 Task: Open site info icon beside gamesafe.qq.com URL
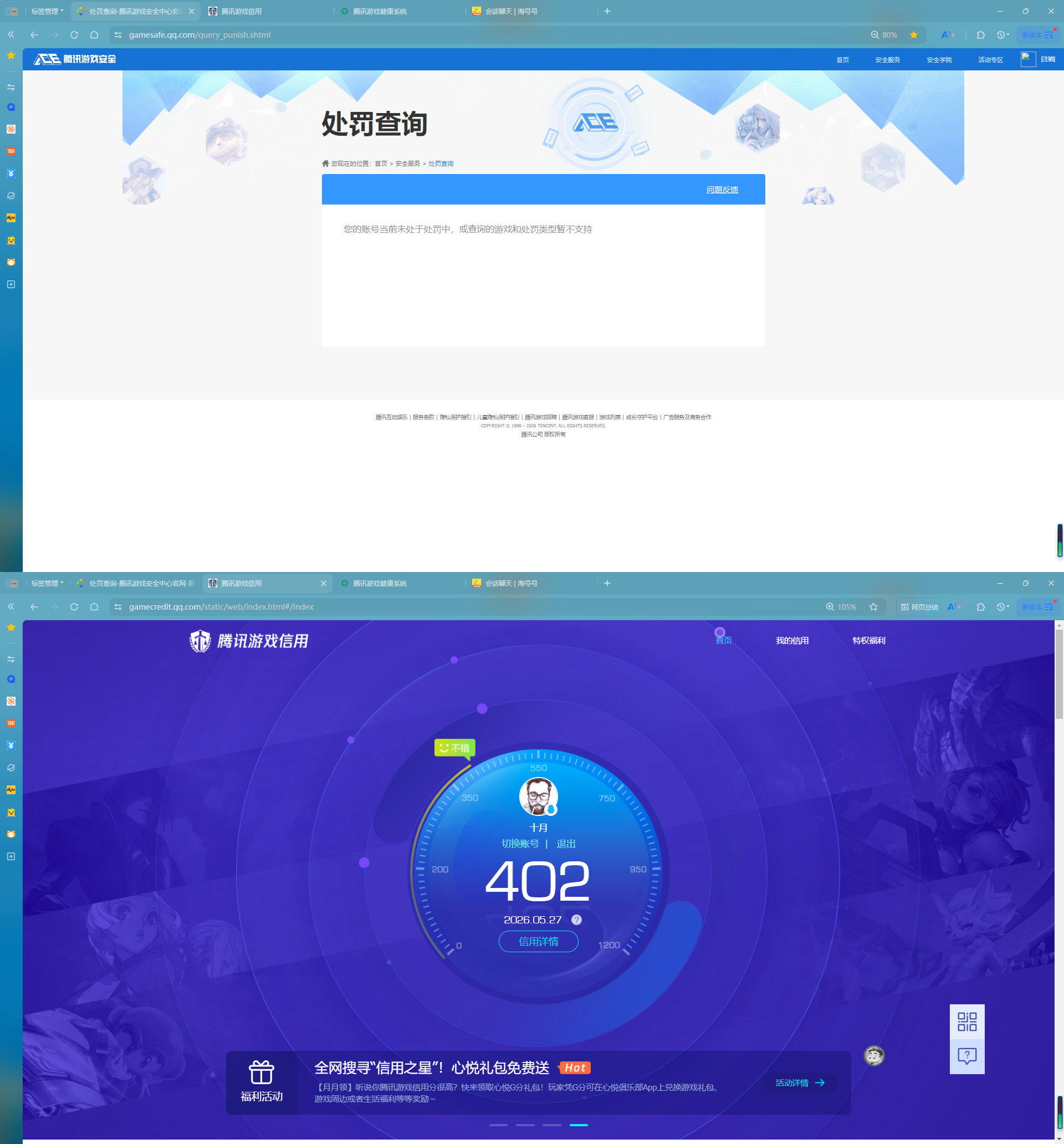pos(118,35)
